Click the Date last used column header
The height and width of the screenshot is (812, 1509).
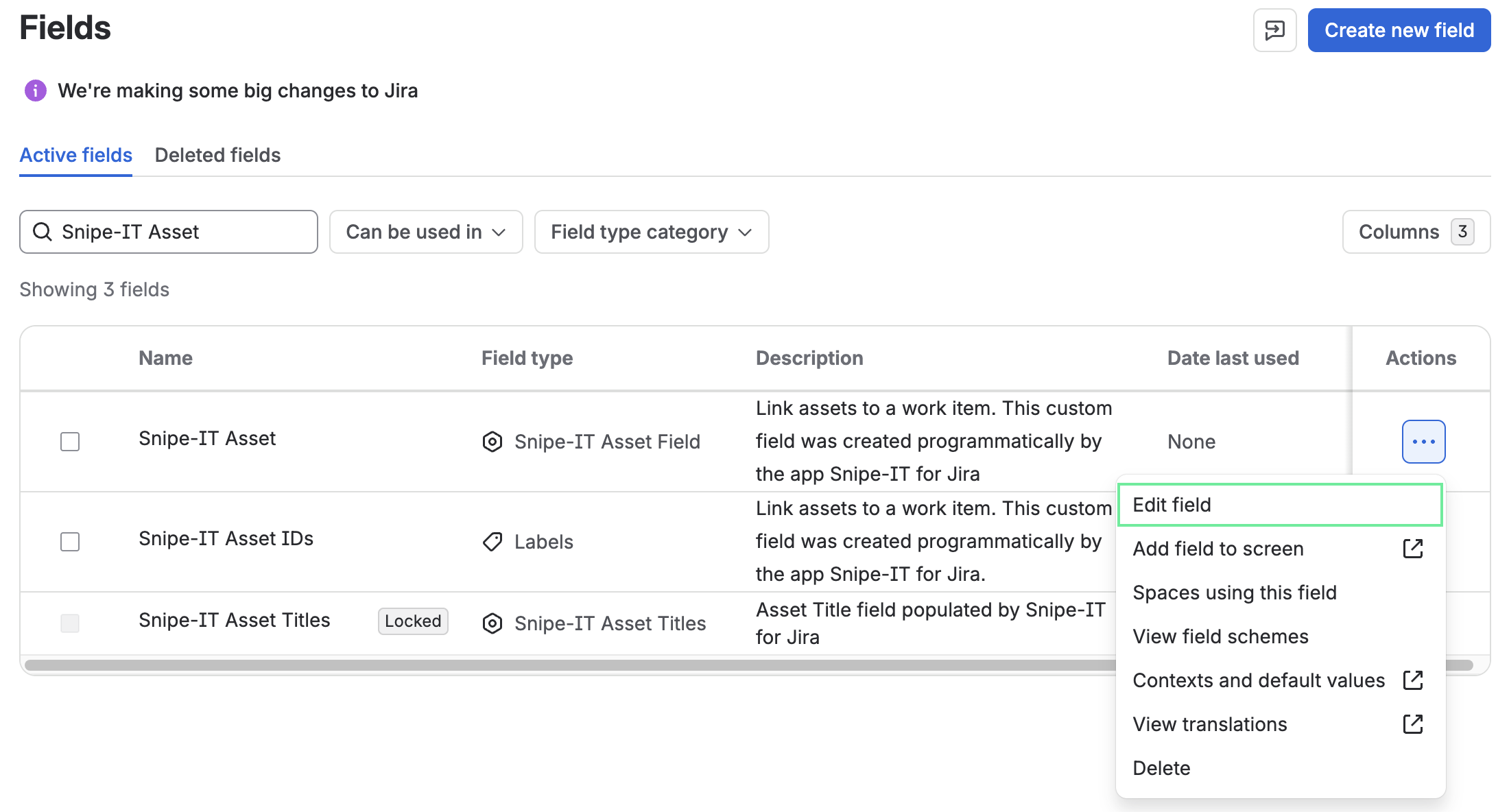[1233, 358]
